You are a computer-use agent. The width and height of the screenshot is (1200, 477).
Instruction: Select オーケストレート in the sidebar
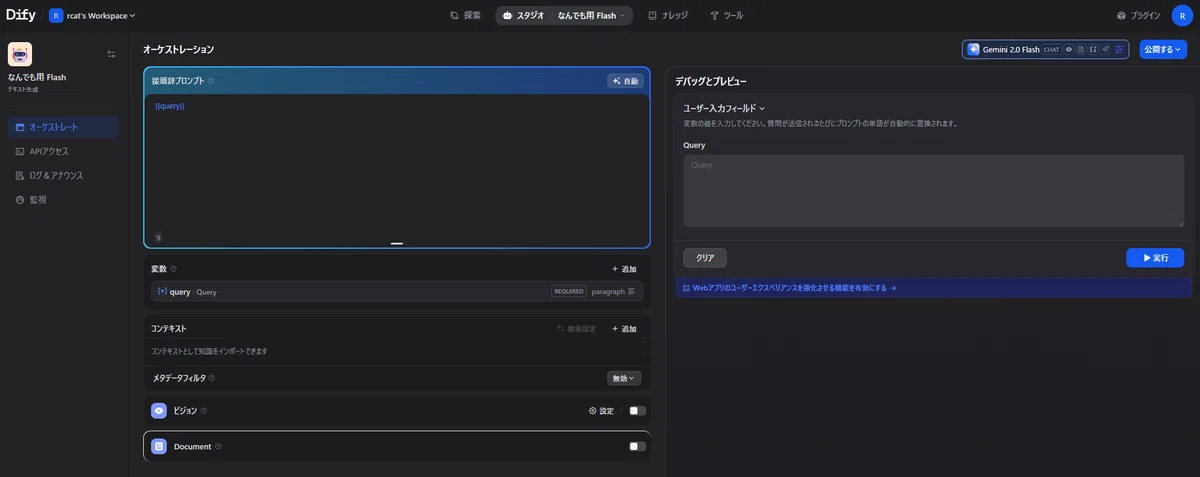(x=63, y=127)
